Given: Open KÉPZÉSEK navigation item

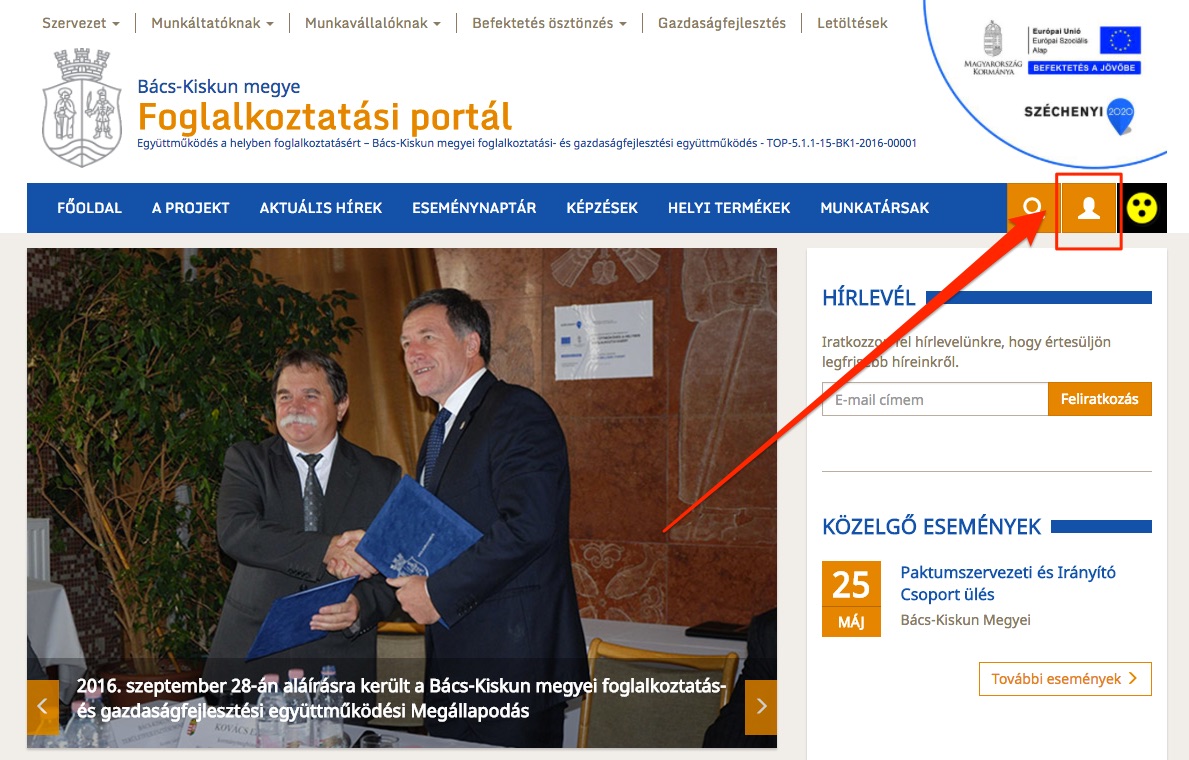Looking at the screenshot, I should 602,208.
